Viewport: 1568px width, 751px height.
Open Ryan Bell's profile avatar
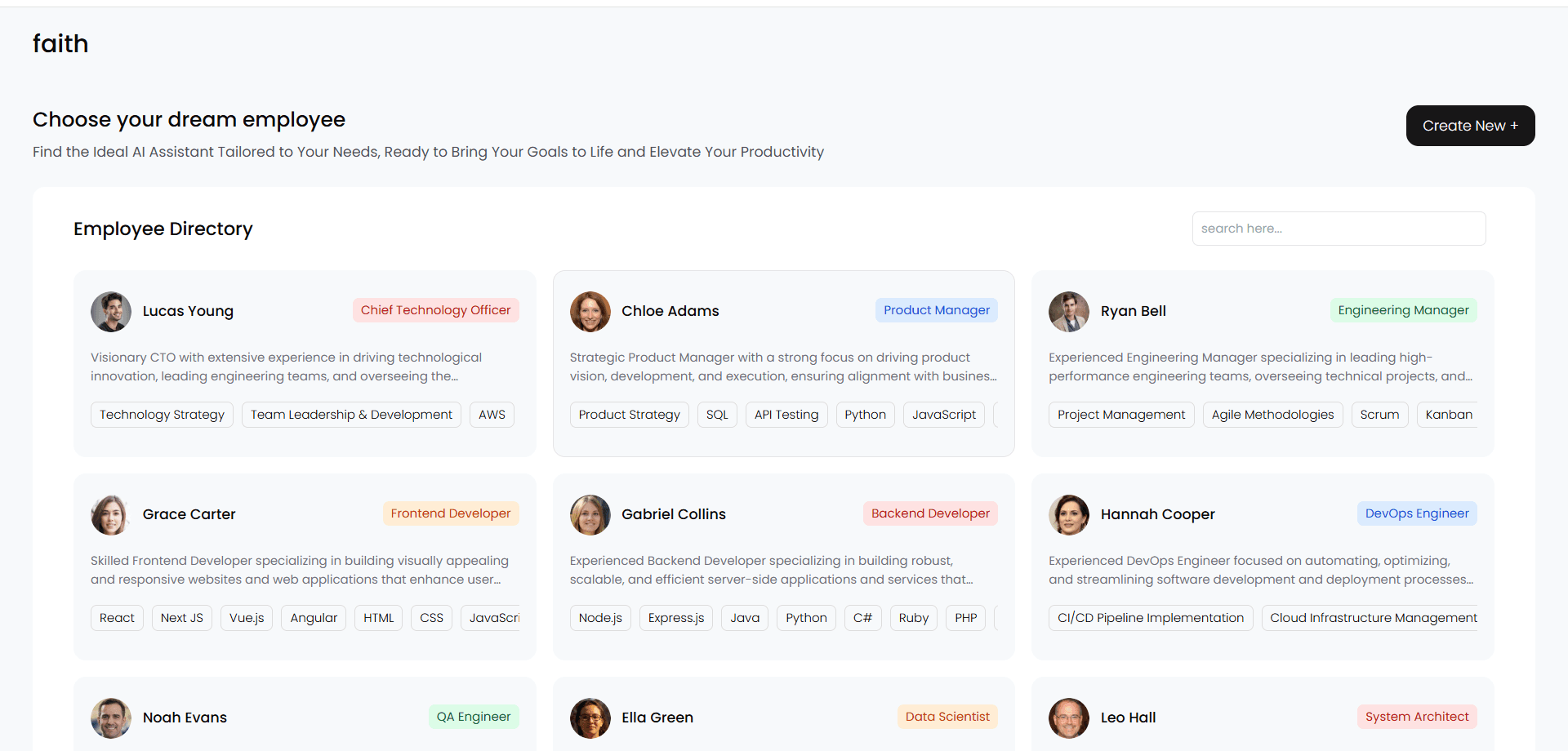point(1069,311)
